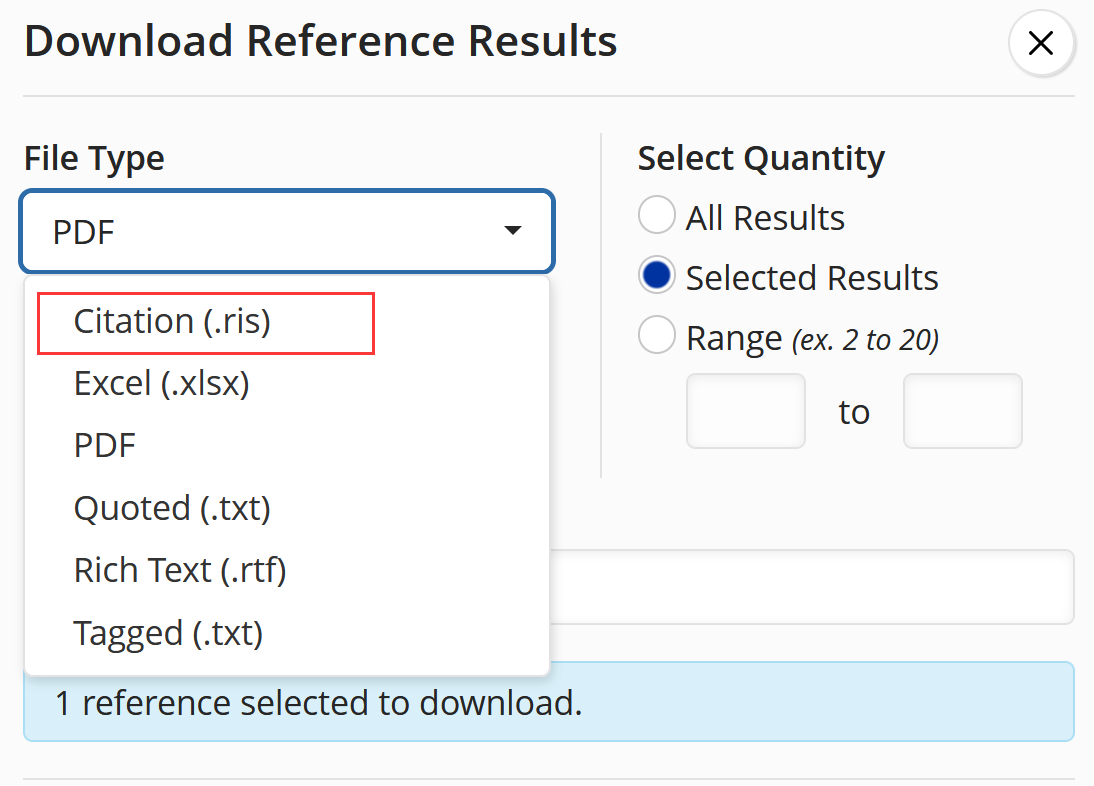Choose the Citation (.ris) file type

172,322
